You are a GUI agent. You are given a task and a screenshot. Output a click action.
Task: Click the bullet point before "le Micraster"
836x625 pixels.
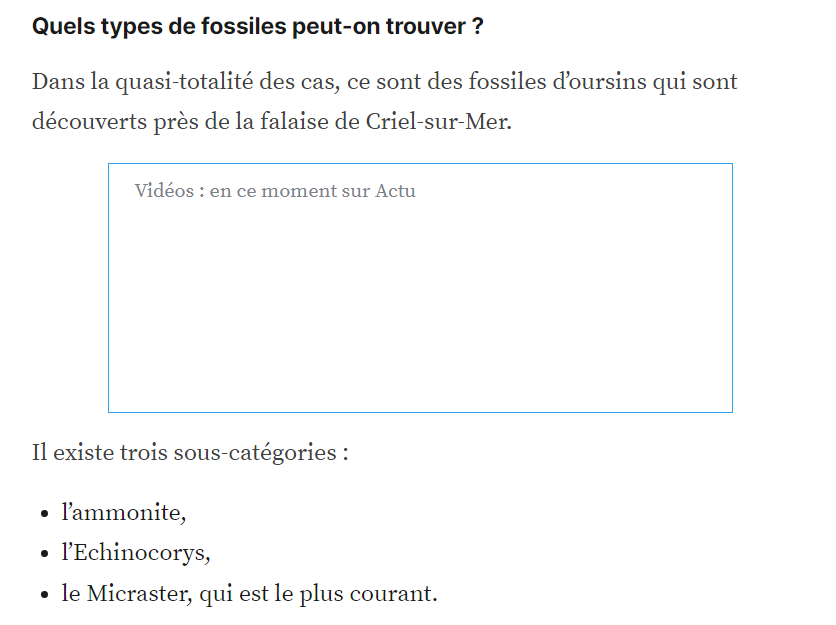pyautogui.click(x=45, y=594)
